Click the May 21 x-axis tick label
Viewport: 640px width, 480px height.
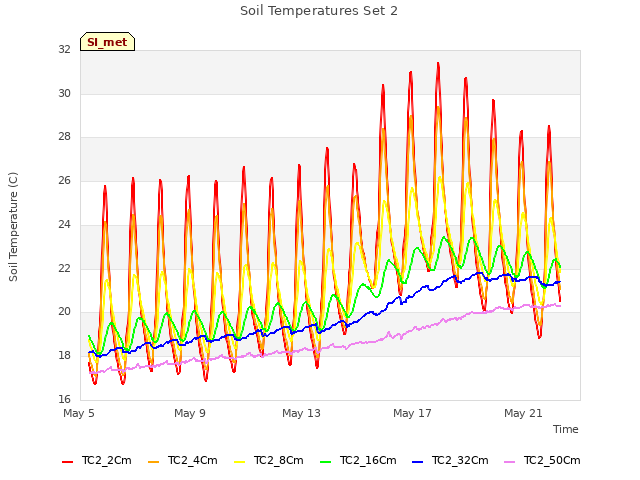tap(523, 413)
